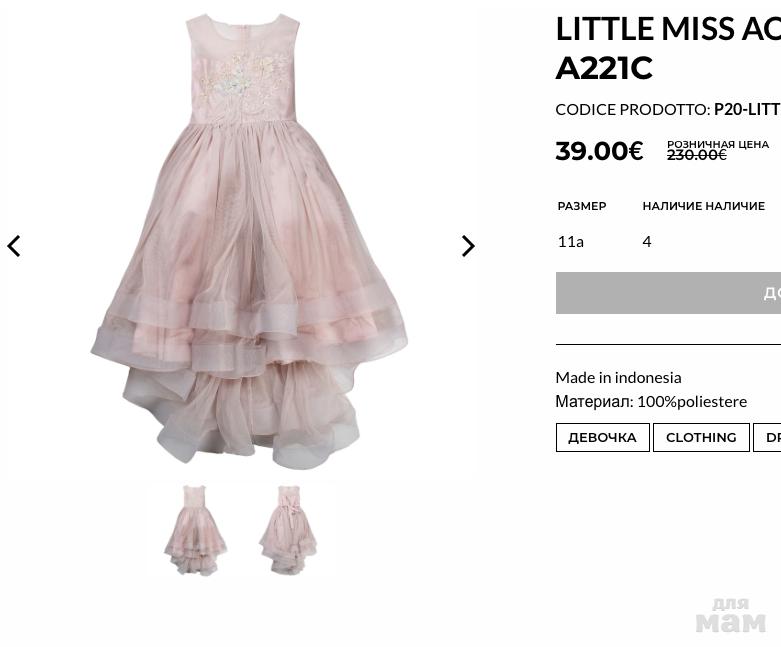This screenshot has width=781, height=647.
Task: Click the 'для мам' watermark logo
Action: tap(731, 615)
